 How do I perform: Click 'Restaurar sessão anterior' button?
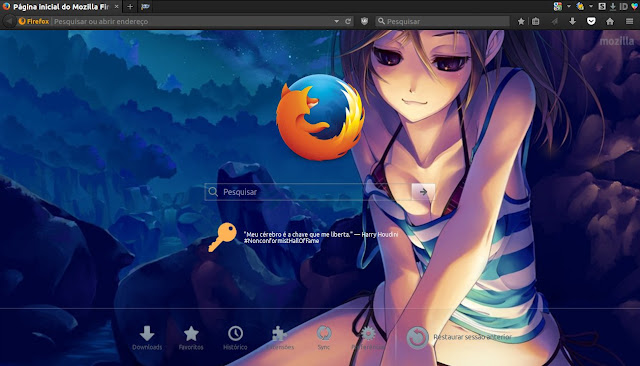click(459, 337)
